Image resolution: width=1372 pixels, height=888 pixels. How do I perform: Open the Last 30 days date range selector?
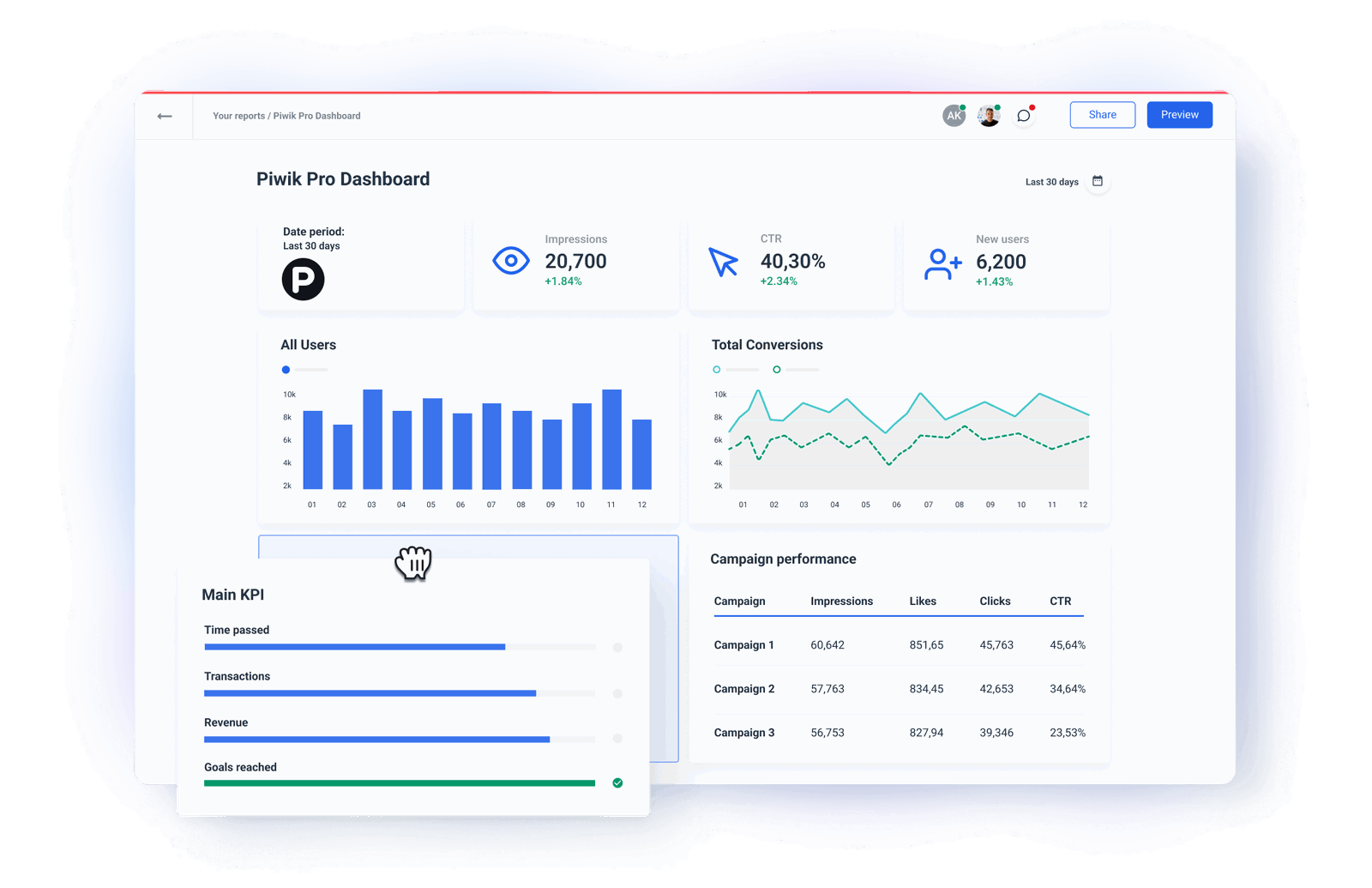(x=1051, y=181)
